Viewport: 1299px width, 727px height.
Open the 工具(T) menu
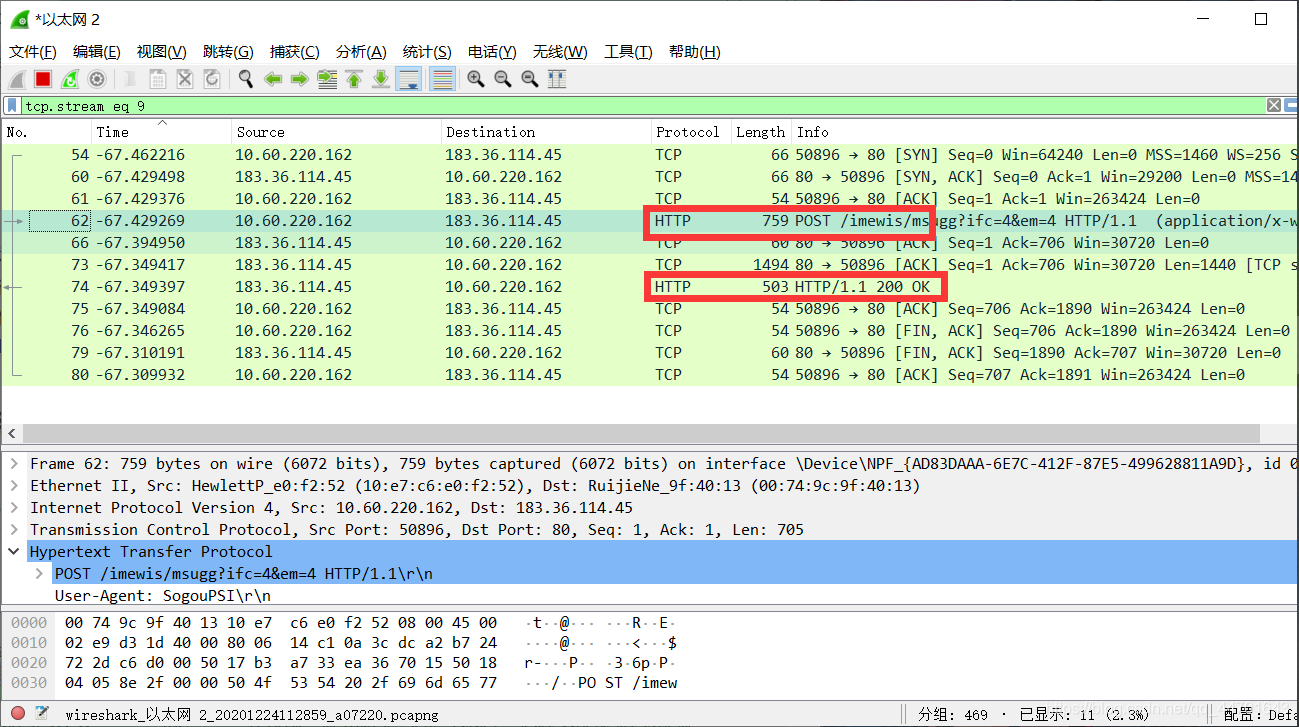pos(628,52)
